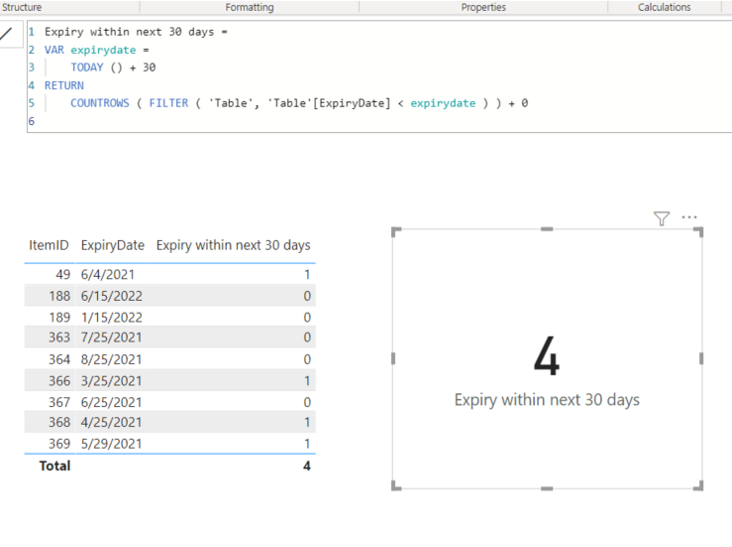Select the row with ItemID 189
Image resolution: width=732 pixels, height=547 pixels.
tap(170, 317)
